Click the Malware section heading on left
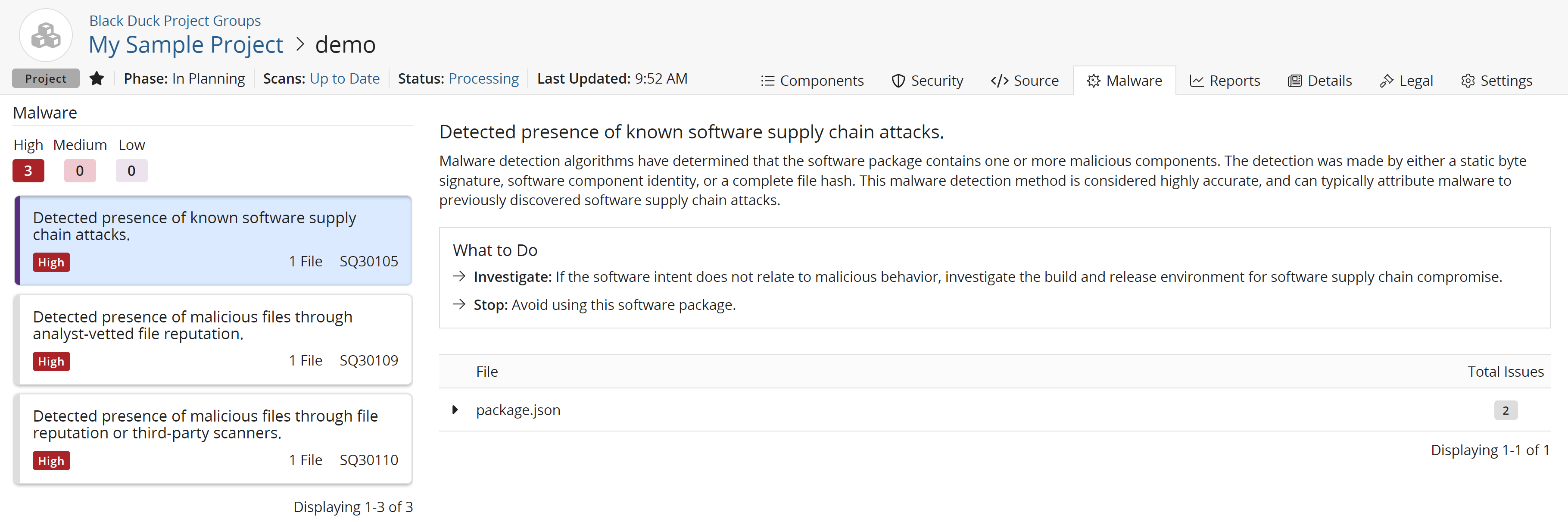Viewport: 1568px width, 522px height. (x=45, y=113)
